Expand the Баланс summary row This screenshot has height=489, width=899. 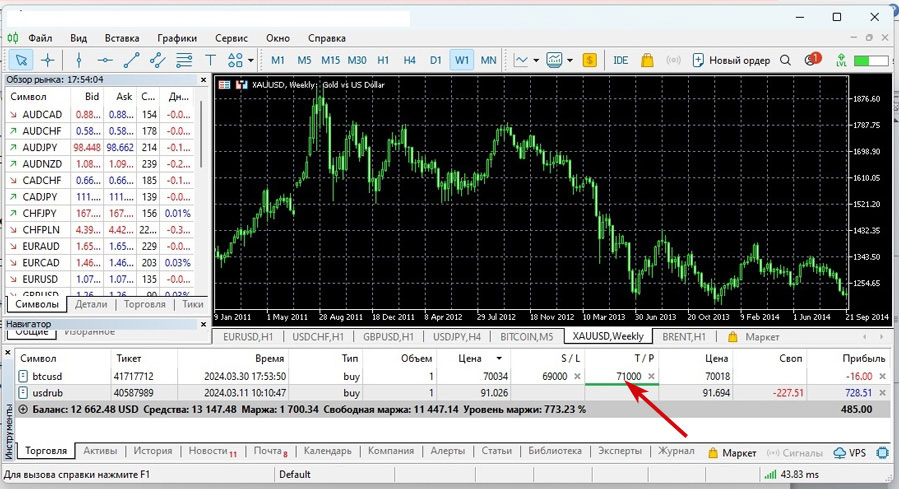coord(23,409)
